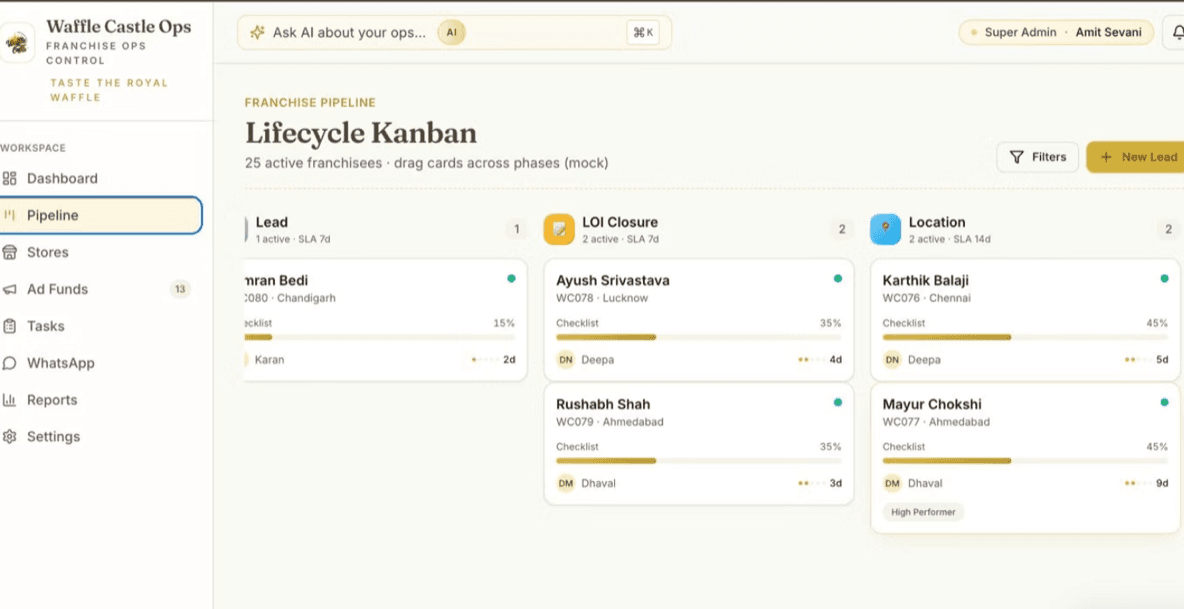This screenshot has width=1184, height=609.
Task: Click the DN avatar on Karthik Balaji's card
Action: [893, 360]
